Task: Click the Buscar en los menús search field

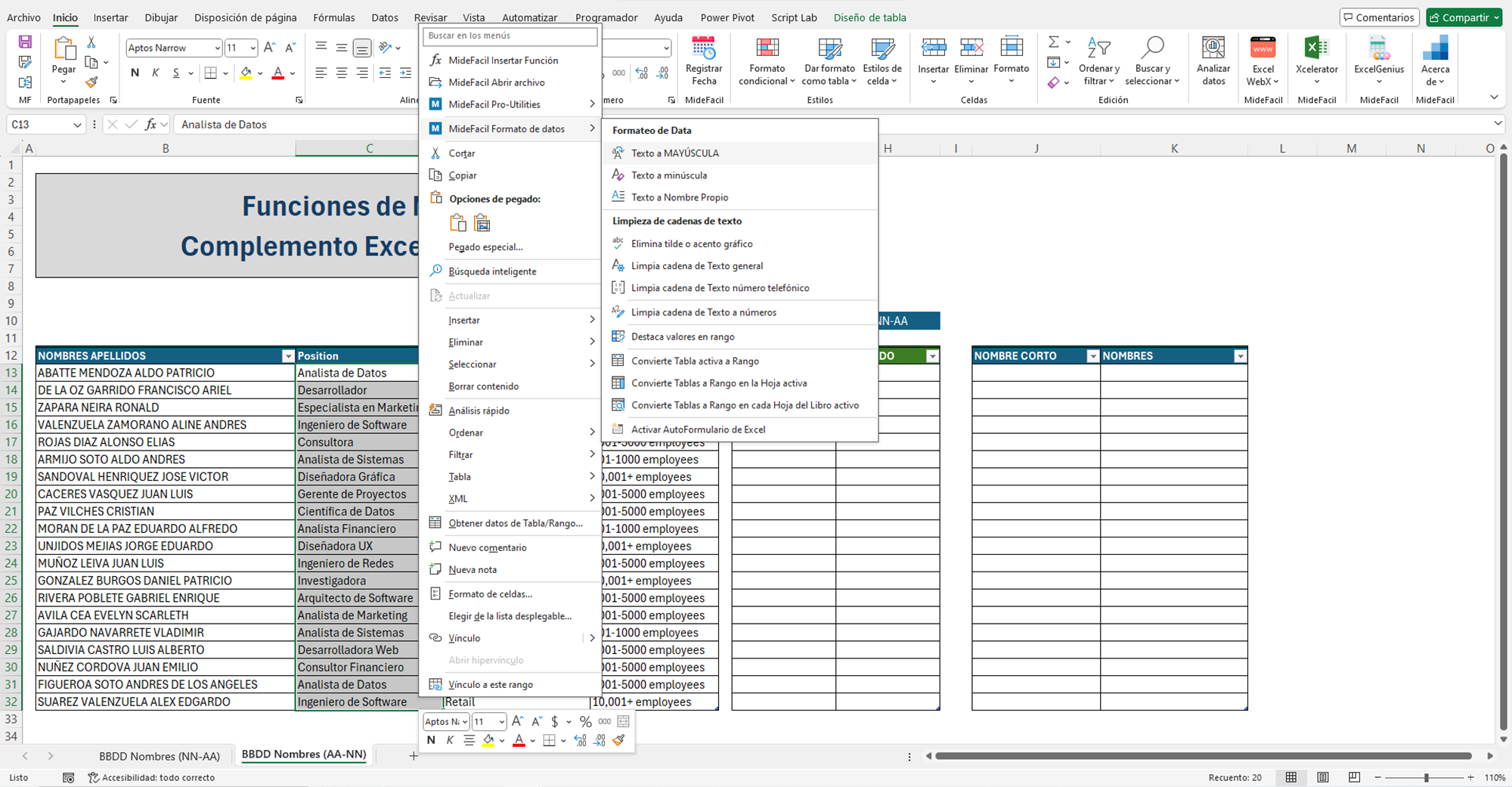Action: pos(510,36)
